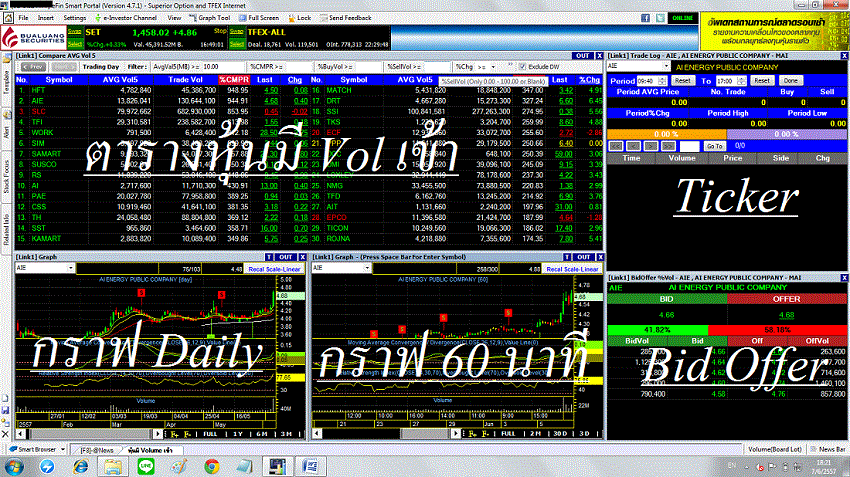Image resolution: width=850 pixels, height=477 pixels.
Task: Select the ROJNA symbol in the table
Action: coord(338,238)
